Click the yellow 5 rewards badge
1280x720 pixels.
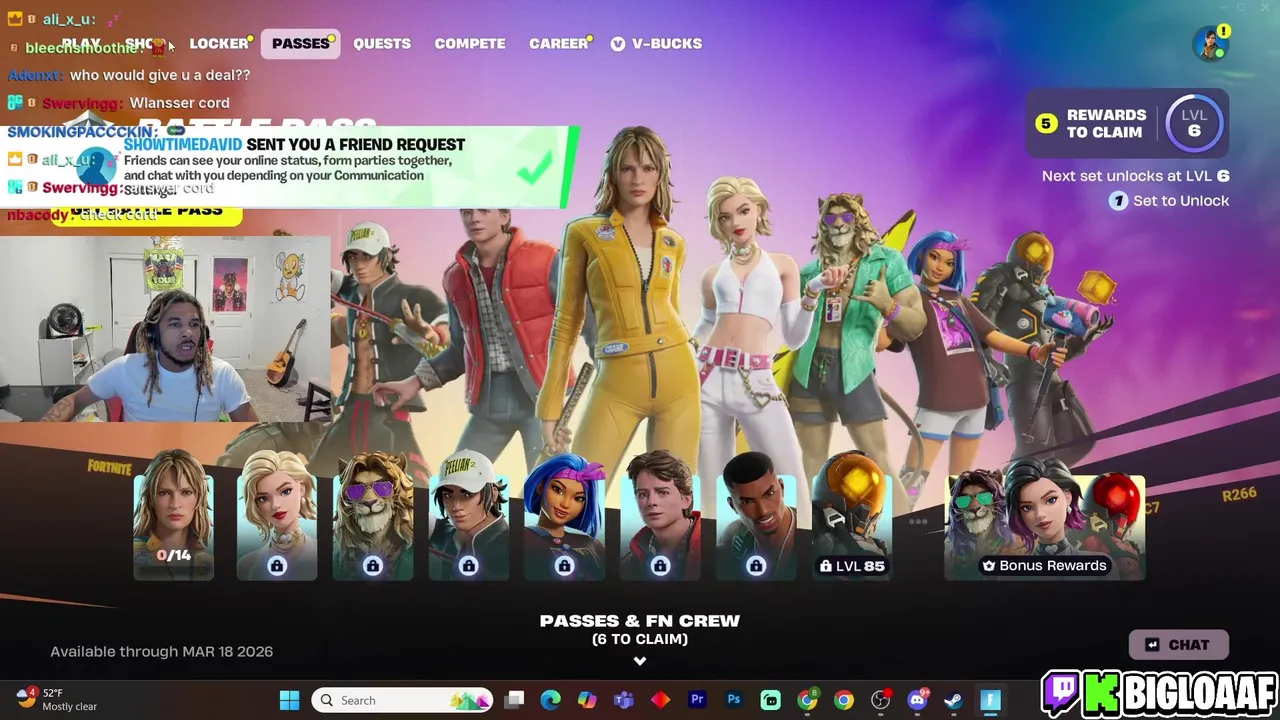point(1046,123)
